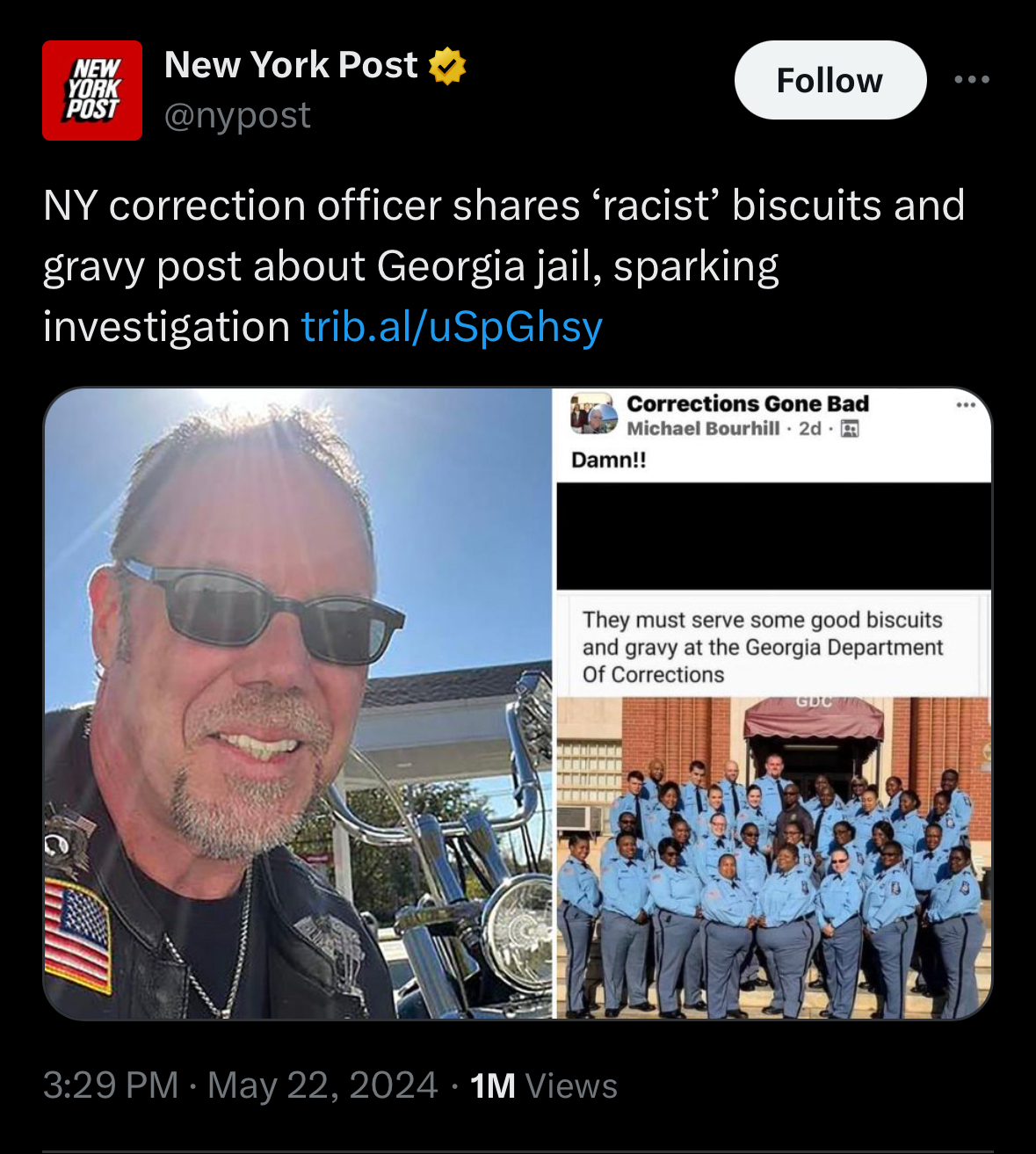The image size is (1036, 1154).
Task: Click the blacked-out redacted area
Action: point(774,536)
